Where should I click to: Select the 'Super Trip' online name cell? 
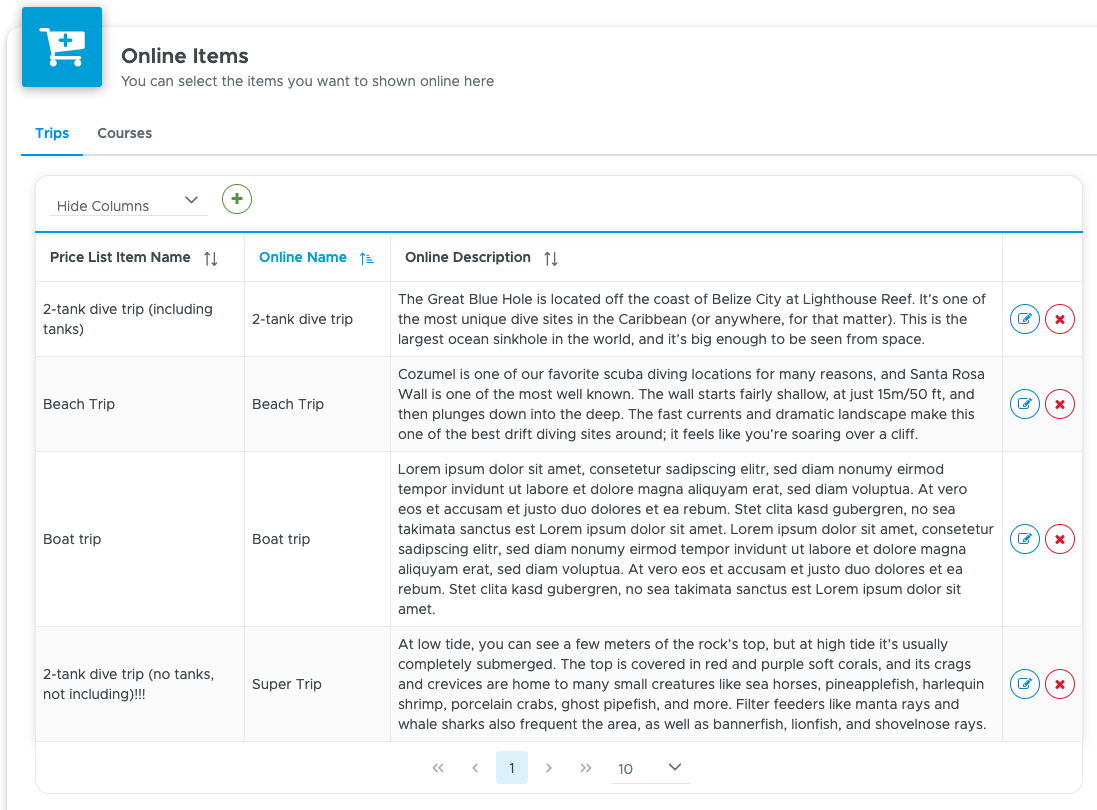(318, 684)
